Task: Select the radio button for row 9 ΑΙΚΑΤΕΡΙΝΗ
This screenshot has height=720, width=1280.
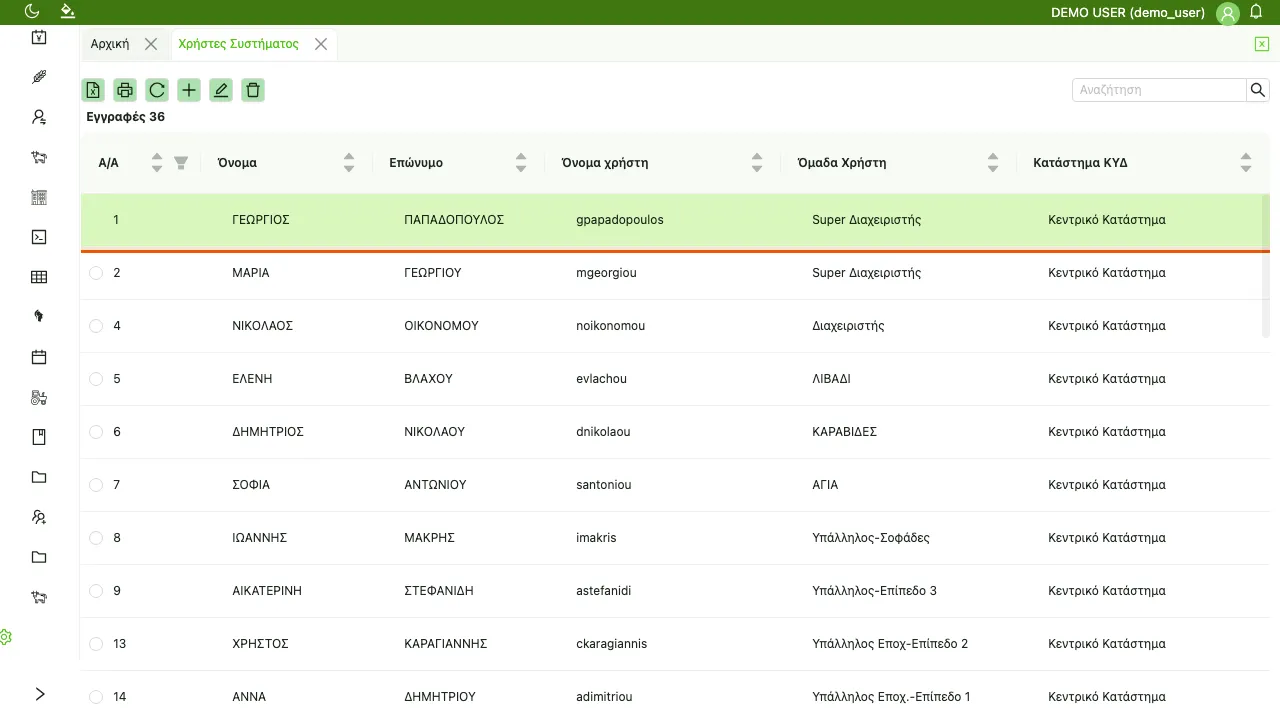Action: coord(96,591)
